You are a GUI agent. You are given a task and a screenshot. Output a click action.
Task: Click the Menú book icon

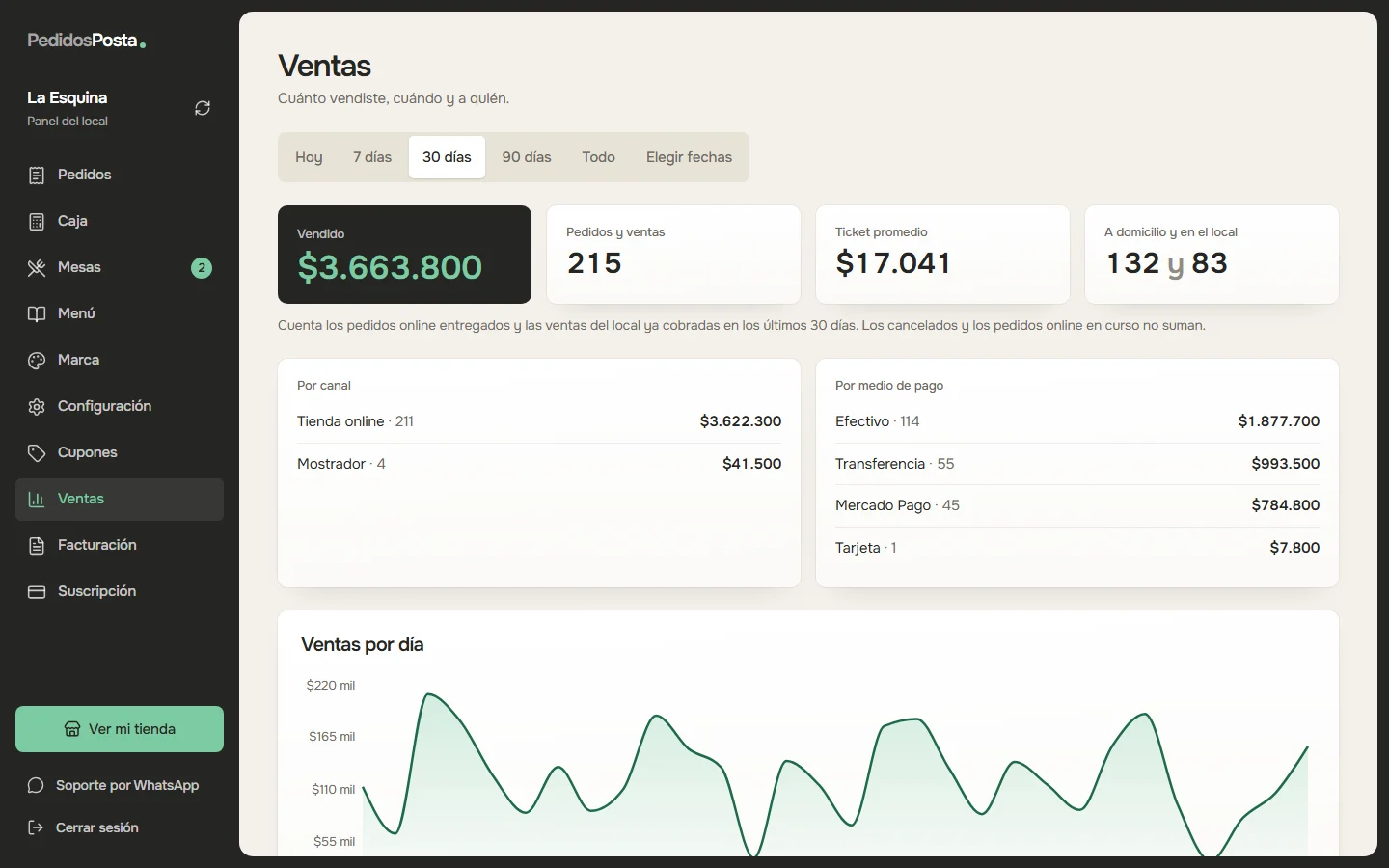click(x=37, y=313)
